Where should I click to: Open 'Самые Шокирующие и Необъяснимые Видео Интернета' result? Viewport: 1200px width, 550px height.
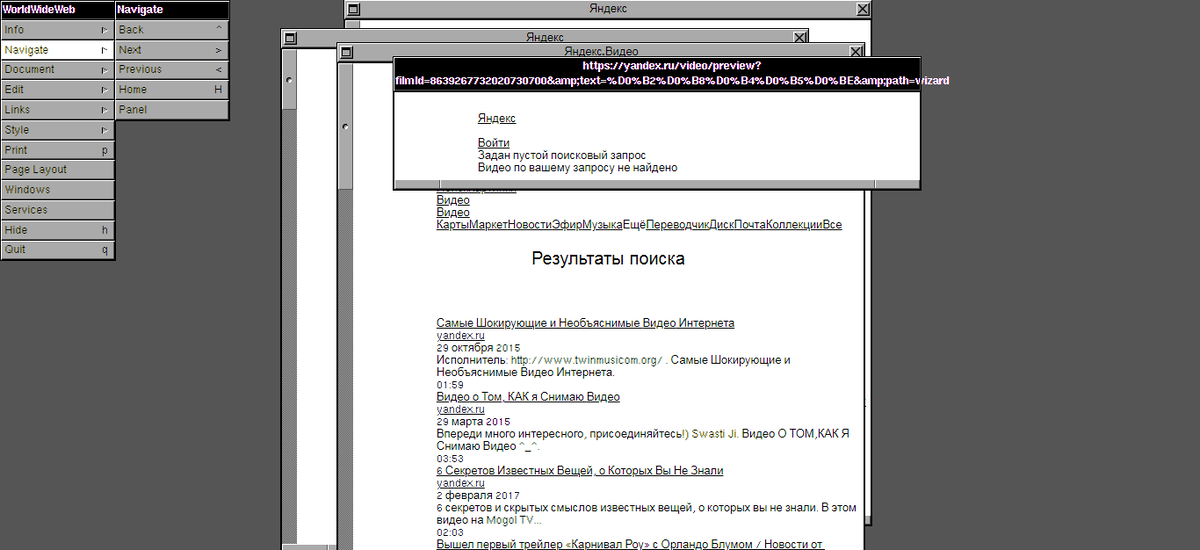585,323
